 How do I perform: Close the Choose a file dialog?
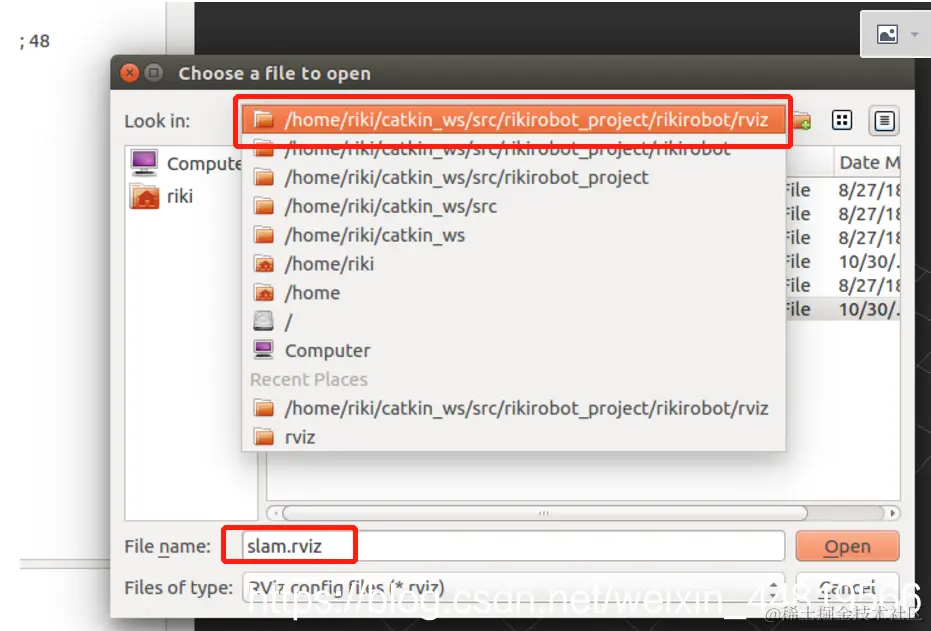[129, 73]
